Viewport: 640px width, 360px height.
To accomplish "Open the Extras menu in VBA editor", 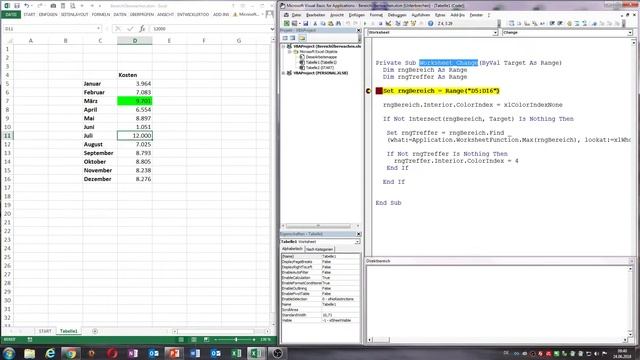I will pyautogui.click(x=440, y=15).
